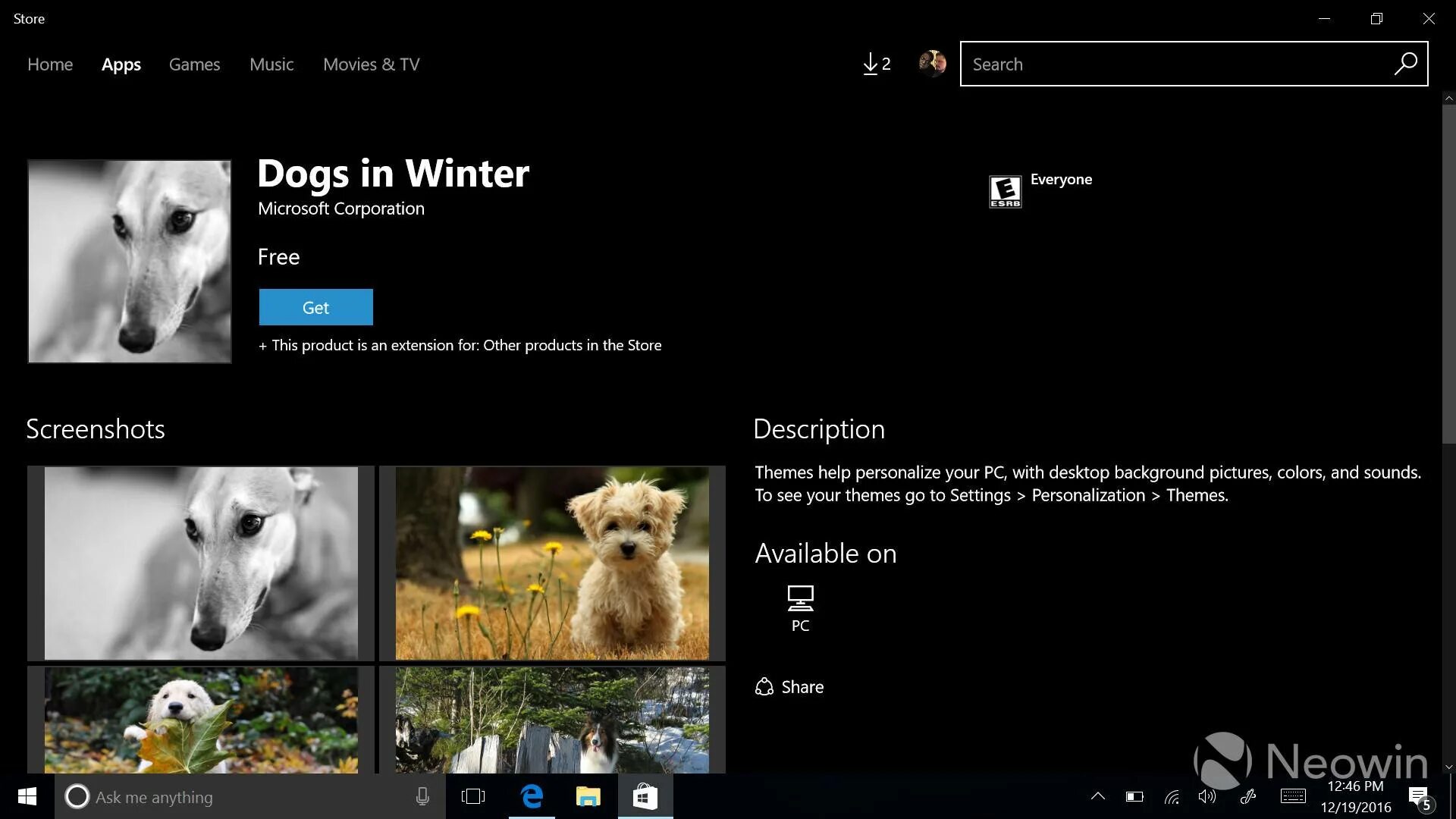Click the ESRB Everyone rating icon
Viewport: 1456px width, 819px height.
[x=1004, y=190]
